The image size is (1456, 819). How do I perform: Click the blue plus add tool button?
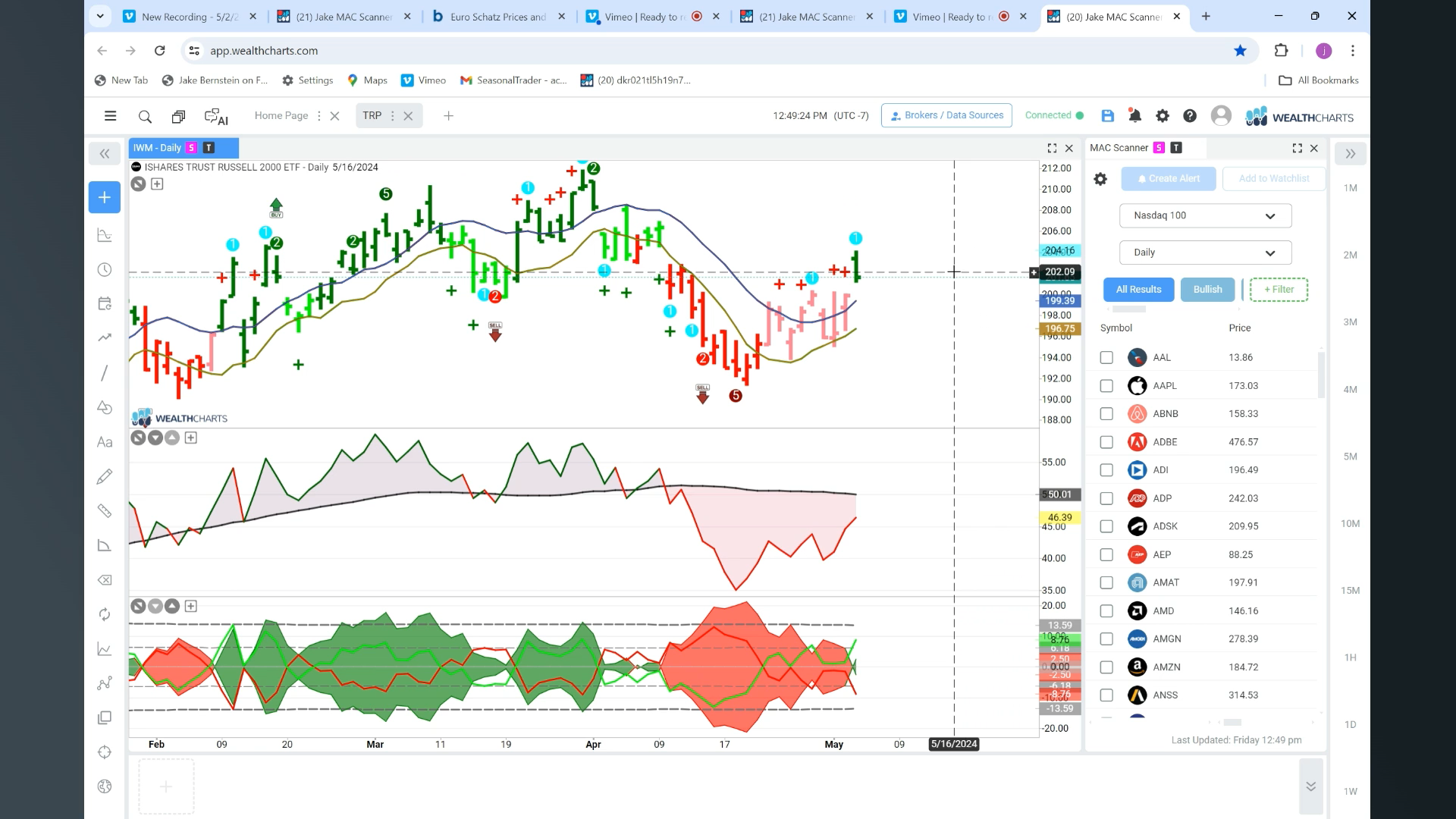[105, 197]
